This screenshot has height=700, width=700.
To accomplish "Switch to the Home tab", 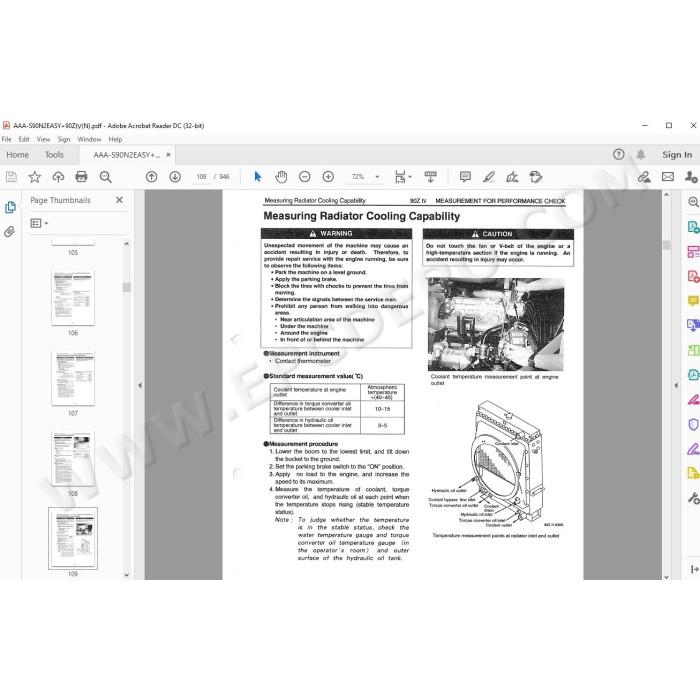I will (x=17, y=155).
